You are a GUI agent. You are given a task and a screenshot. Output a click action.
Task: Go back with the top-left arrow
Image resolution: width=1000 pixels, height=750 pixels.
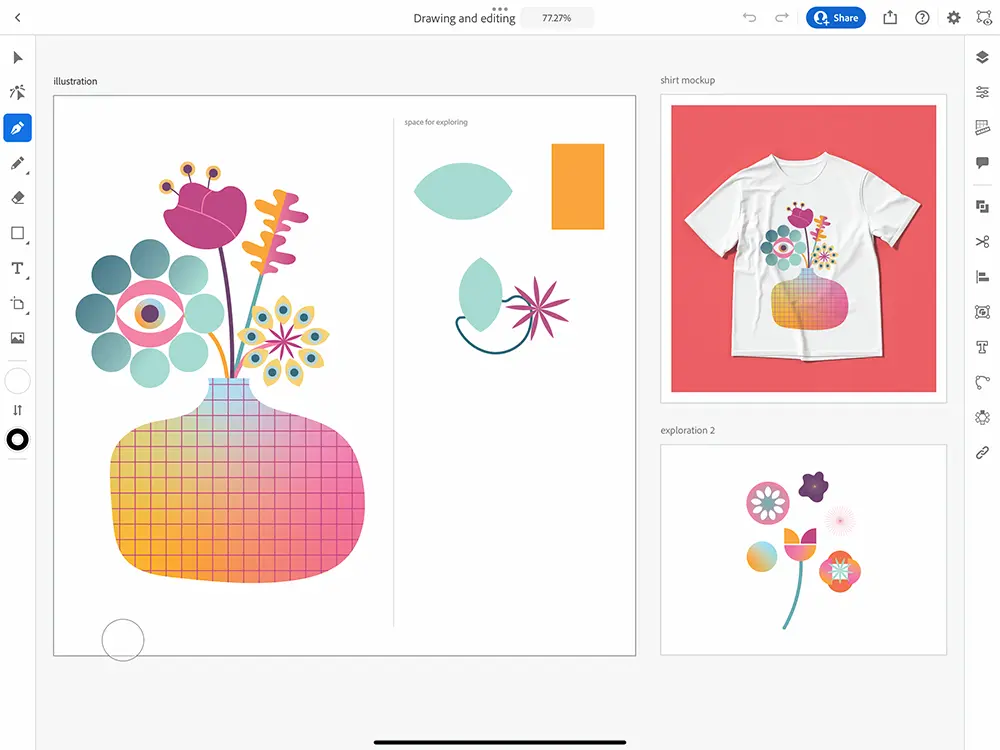[x=17, y=18]
